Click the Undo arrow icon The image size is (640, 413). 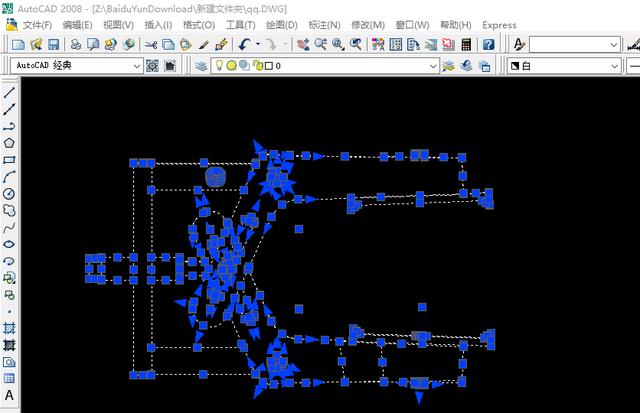click(244, 45)
